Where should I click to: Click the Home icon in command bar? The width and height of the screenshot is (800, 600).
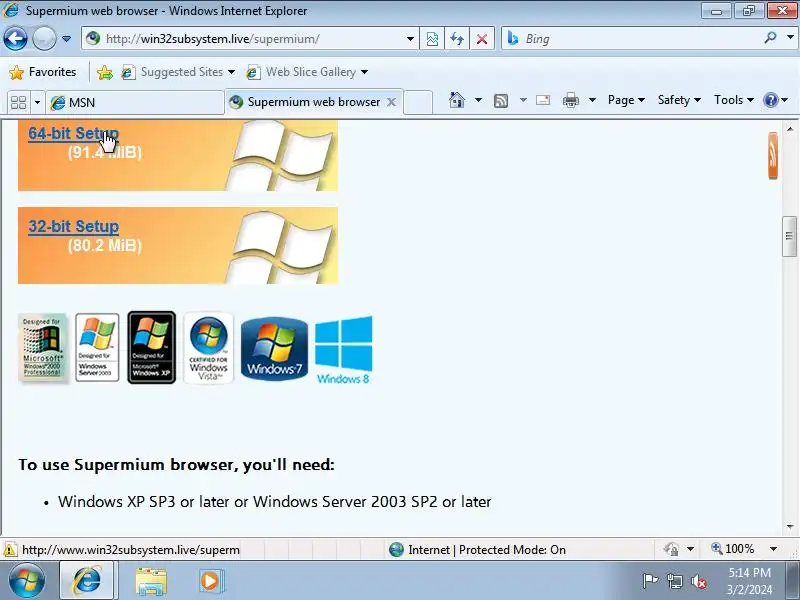(x=457, y=100)
